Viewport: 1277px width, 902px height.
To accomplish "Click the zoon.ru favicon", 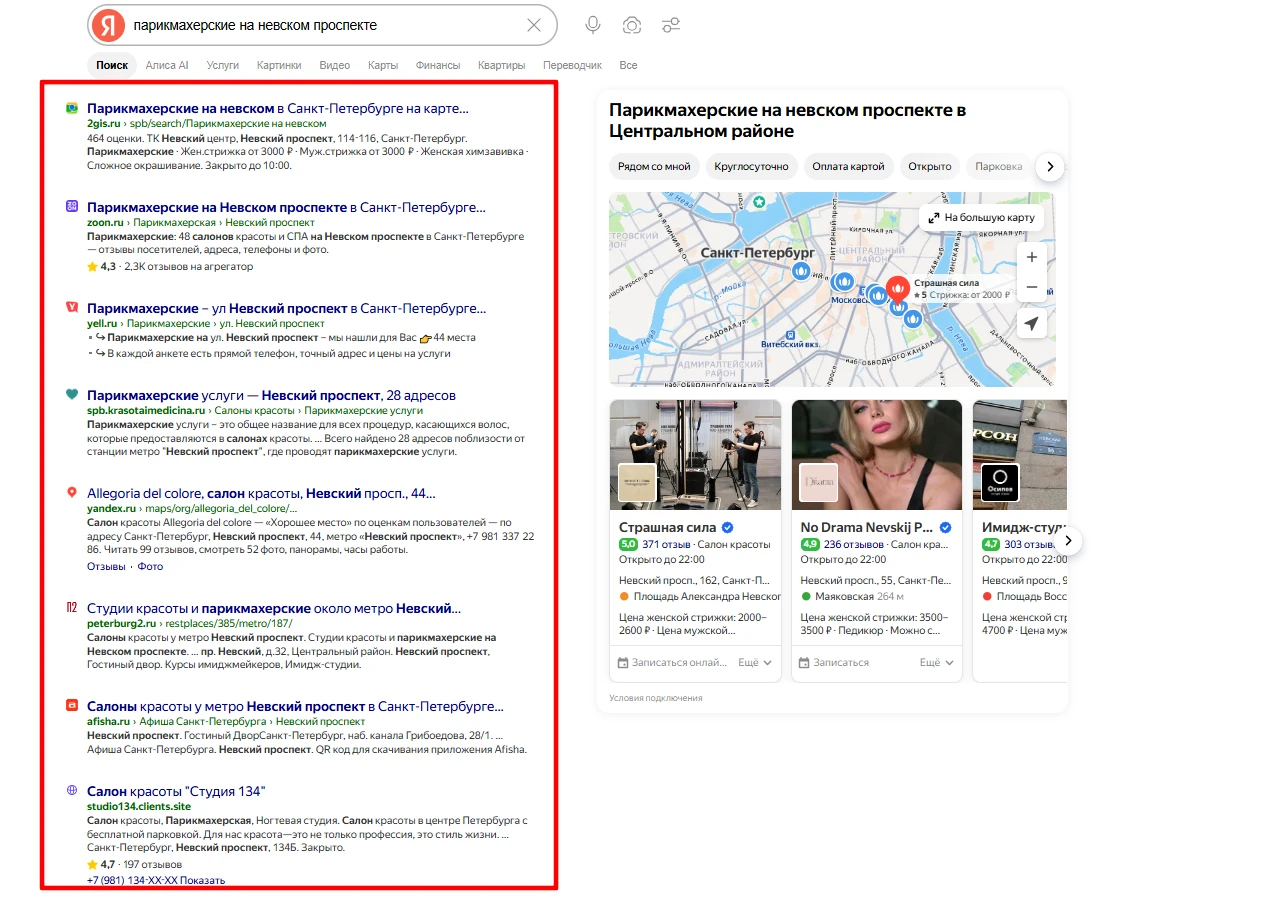I will 72,207.
